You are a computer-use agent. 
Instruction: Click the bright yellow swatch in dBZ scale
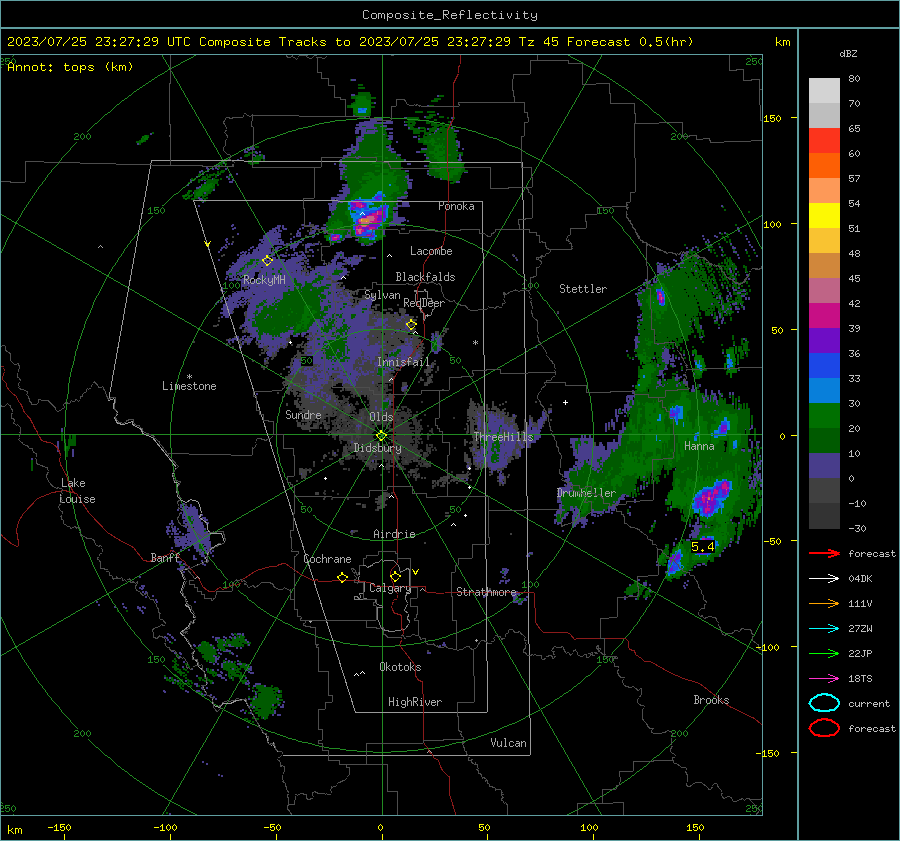(824, 216)
